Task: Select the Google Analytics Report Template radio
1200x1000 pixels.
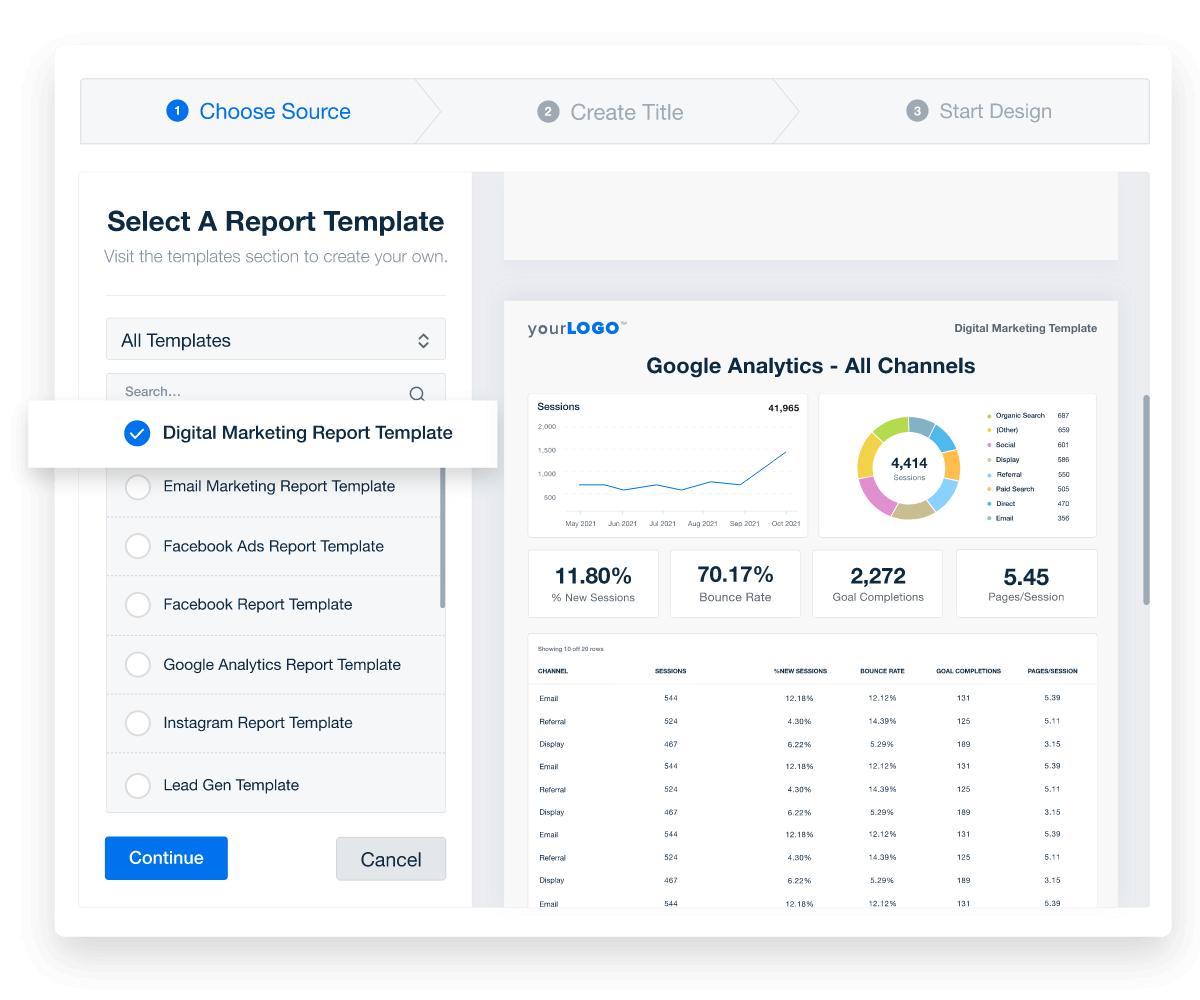Action: pos(137,664)
